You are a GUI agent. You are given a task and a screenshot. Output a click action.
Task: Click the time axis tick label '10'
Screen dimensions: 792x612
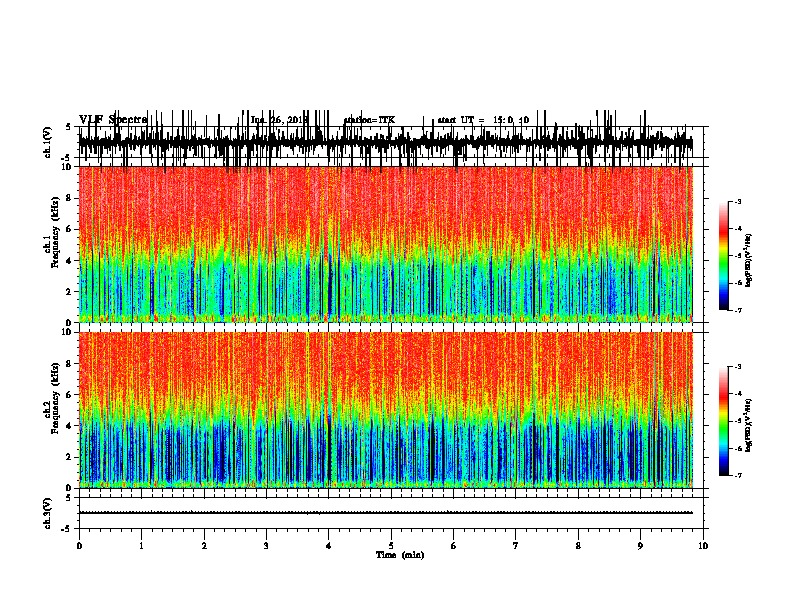(703, 546)
